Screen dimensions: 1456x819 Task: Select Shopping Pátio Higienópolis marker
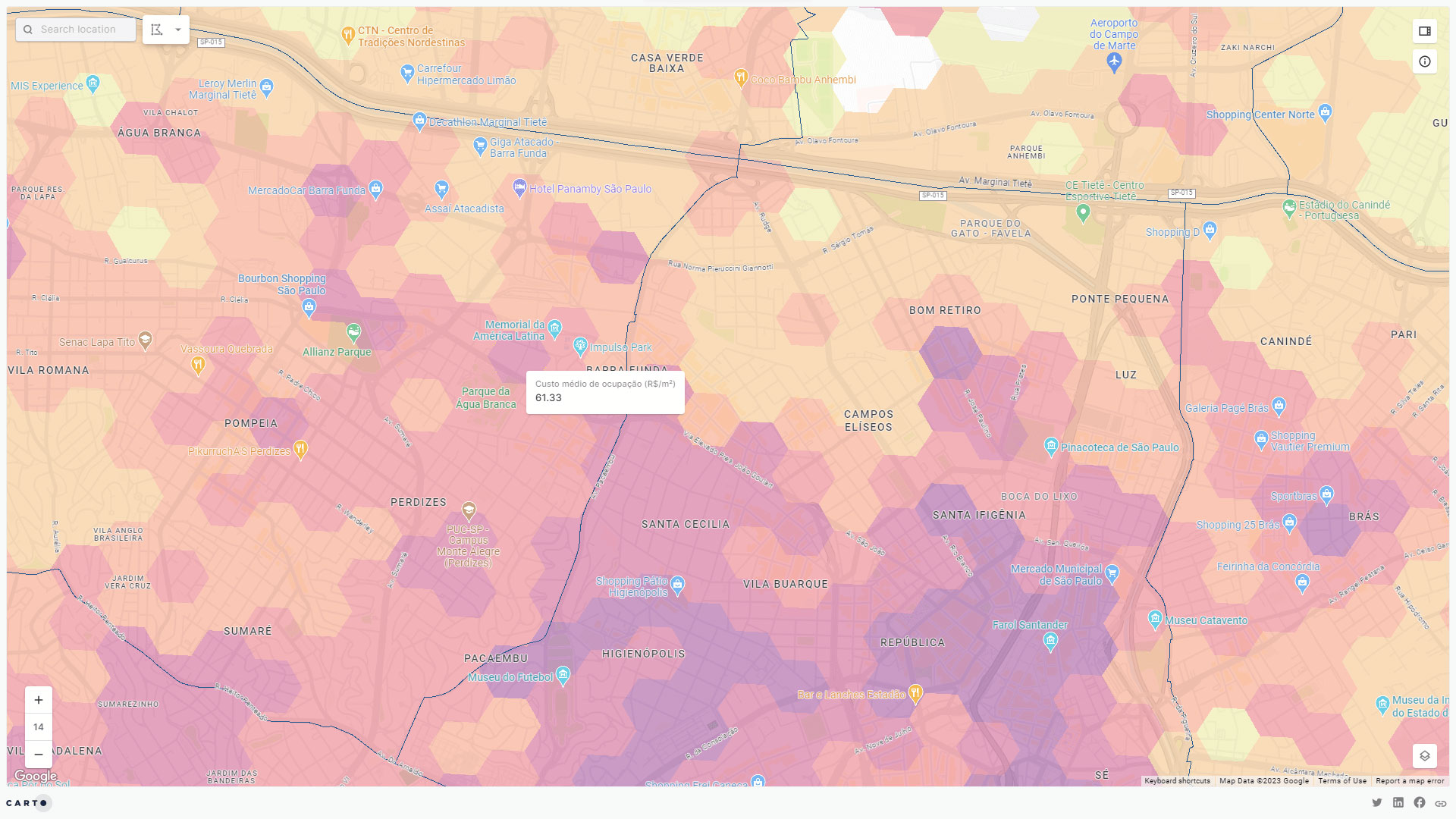[678, 585]
